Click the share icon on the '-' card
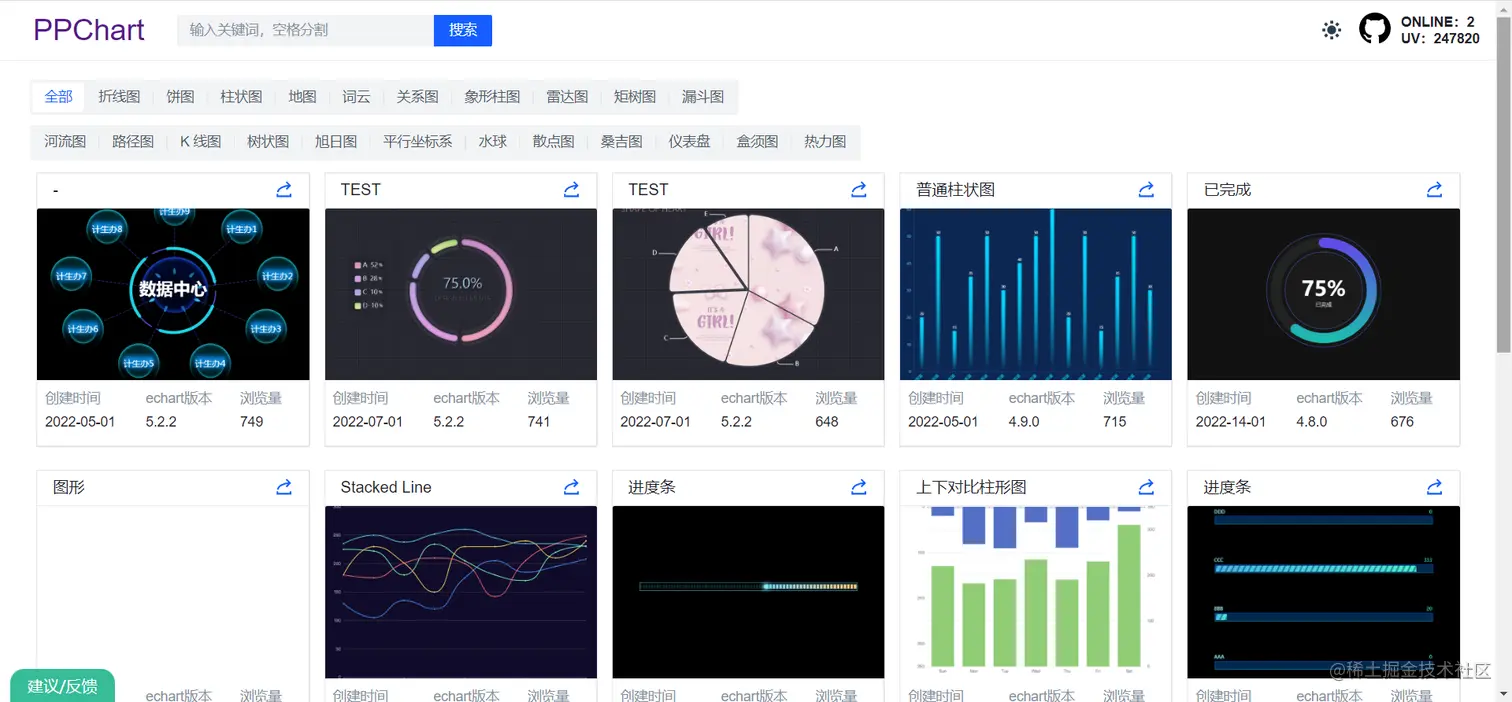This screenshot has width=1512, height=702. point(284,189)
